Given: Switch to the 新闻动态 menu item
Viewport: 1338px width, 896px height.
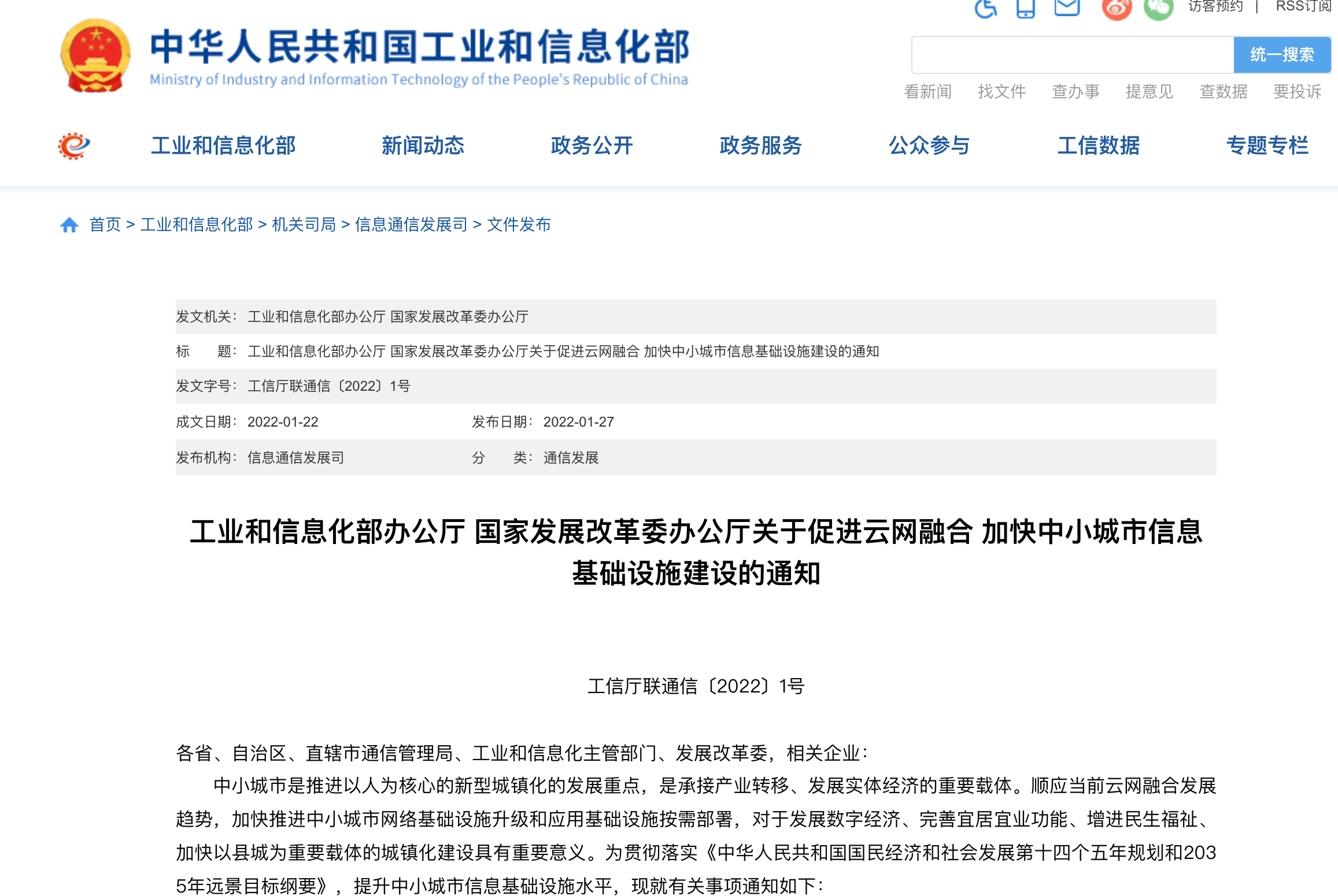Looking at the screenshot, I should (424, 146).
